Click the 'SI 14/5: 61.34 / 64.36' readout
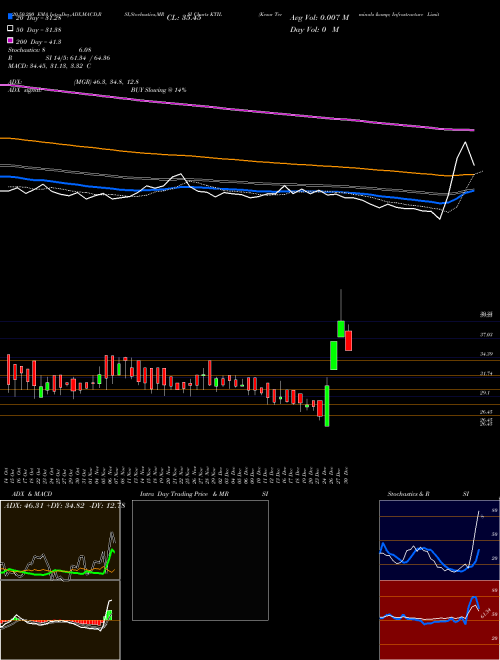 [78, 58]
